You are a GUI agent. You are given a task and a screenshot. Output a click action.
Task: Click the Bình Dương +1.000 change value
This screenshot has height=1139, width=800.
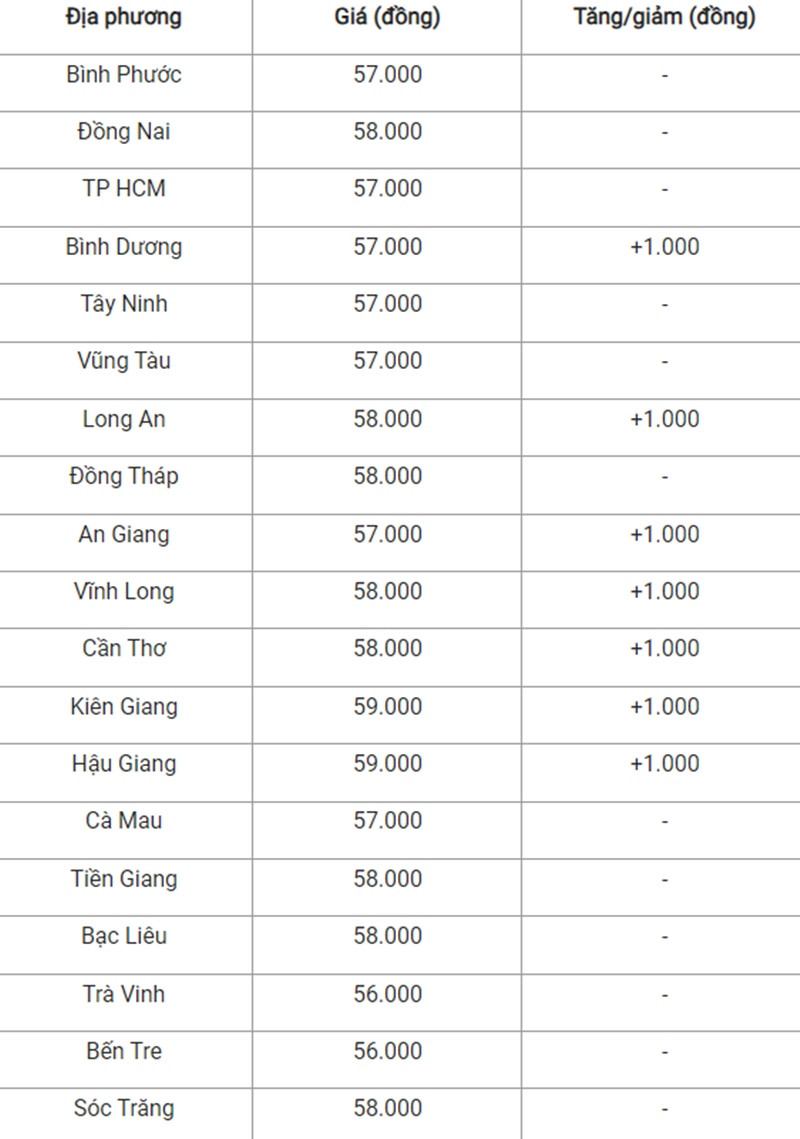664,247
